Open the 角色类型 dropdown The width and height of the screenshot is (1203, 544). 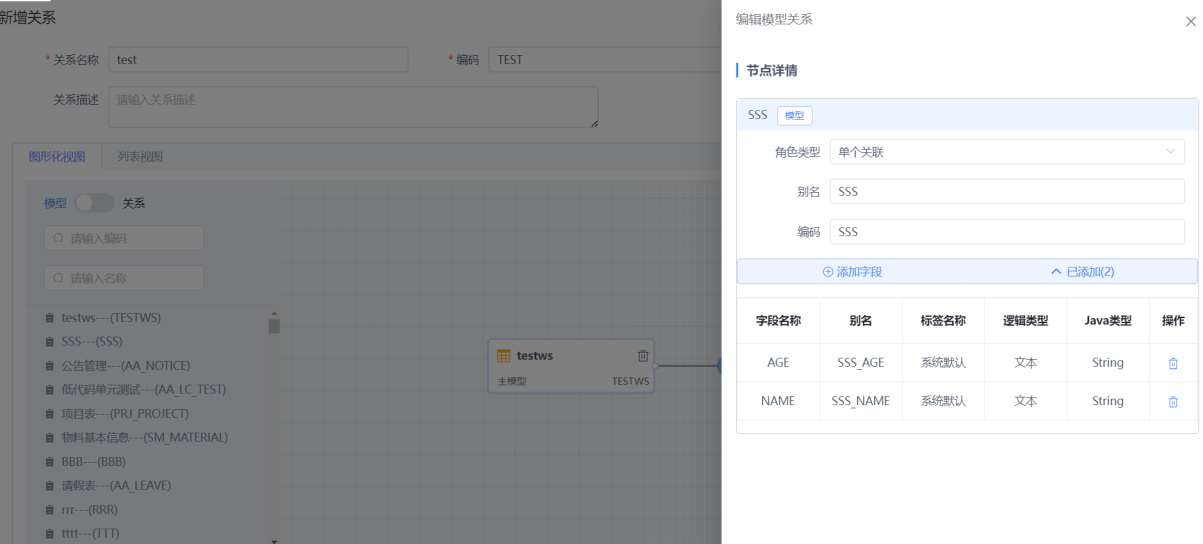(1007, 152)
